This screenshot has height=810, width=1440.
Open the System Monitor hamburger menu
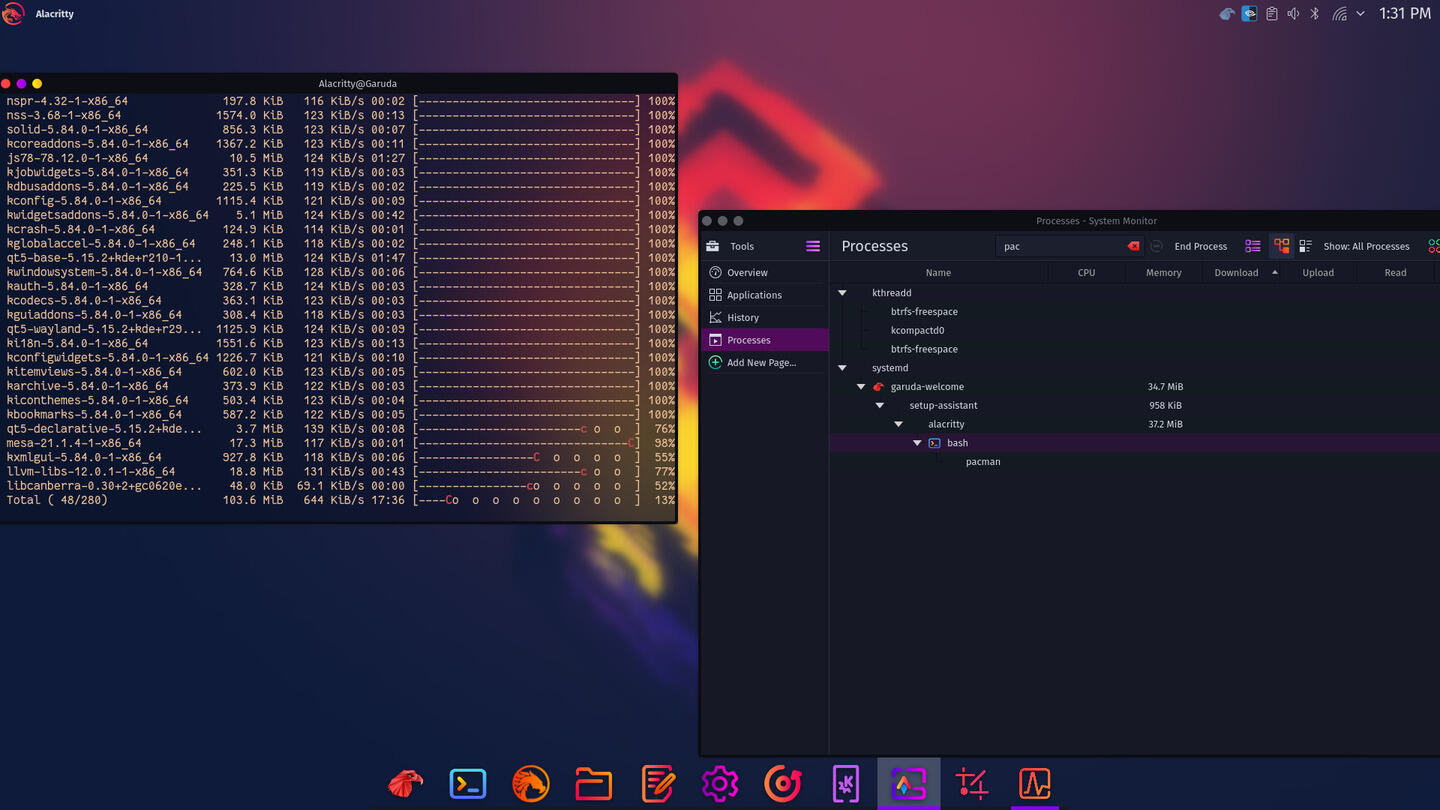click(813, 246)
